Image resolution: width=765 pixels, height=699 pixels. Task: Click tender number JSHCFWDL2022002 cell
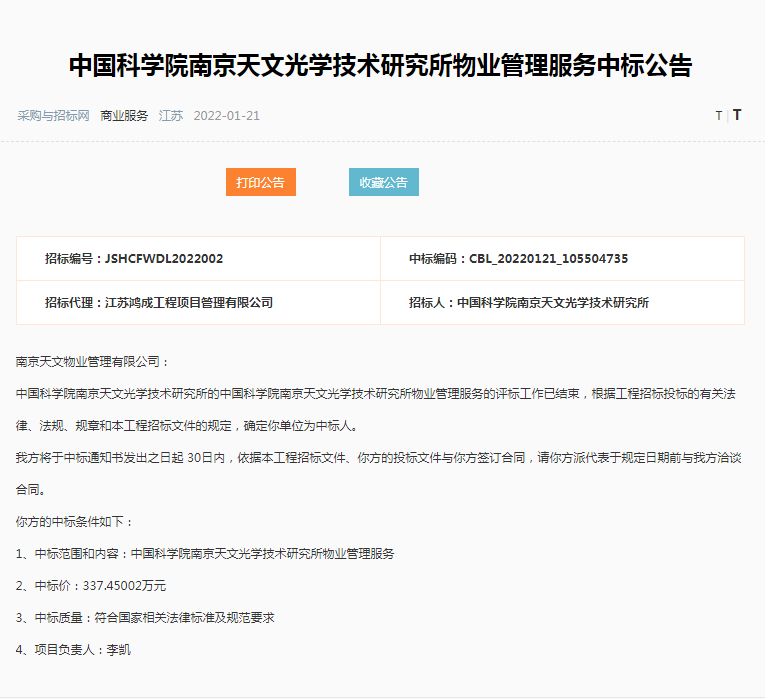tap(198, 259)
